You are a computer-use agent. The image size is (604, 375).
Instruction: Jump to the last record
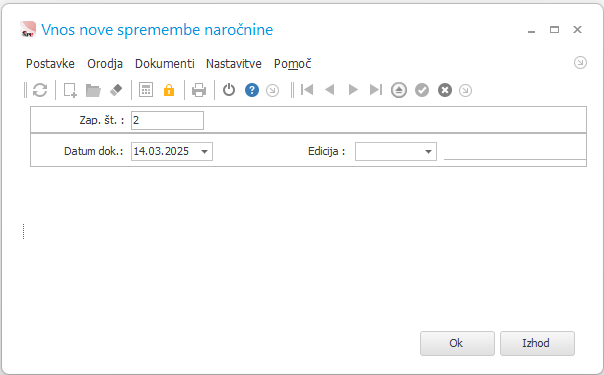pos(376,90)
